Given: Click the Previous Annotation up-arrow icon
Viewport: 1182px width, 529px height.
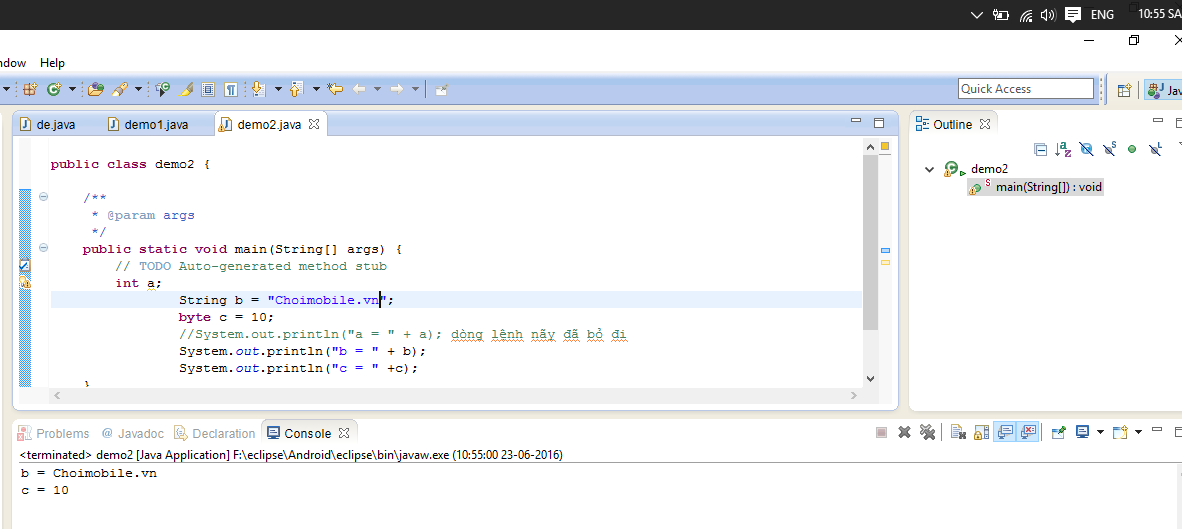Looking at the screenshot, I should (x=296, y=89).
